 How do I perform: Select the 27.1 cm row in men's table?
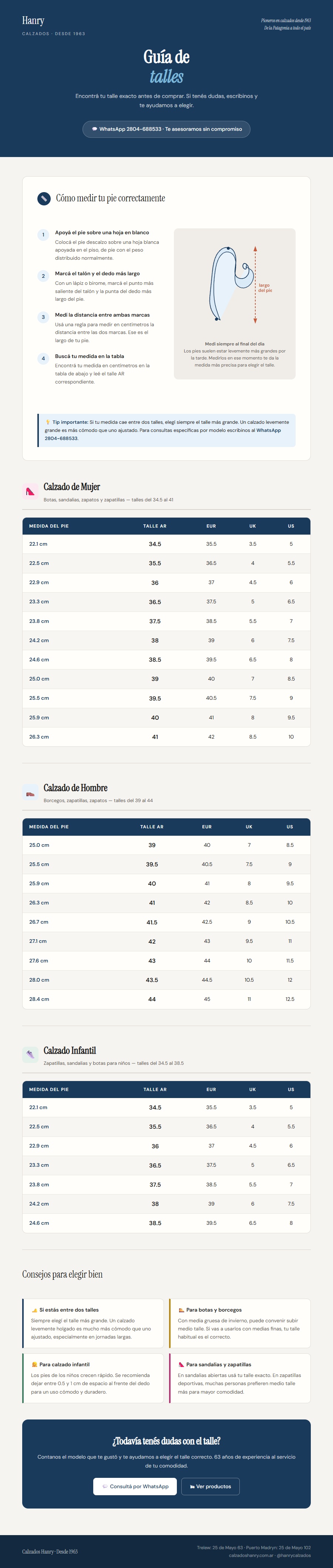[x=166, y=941]
